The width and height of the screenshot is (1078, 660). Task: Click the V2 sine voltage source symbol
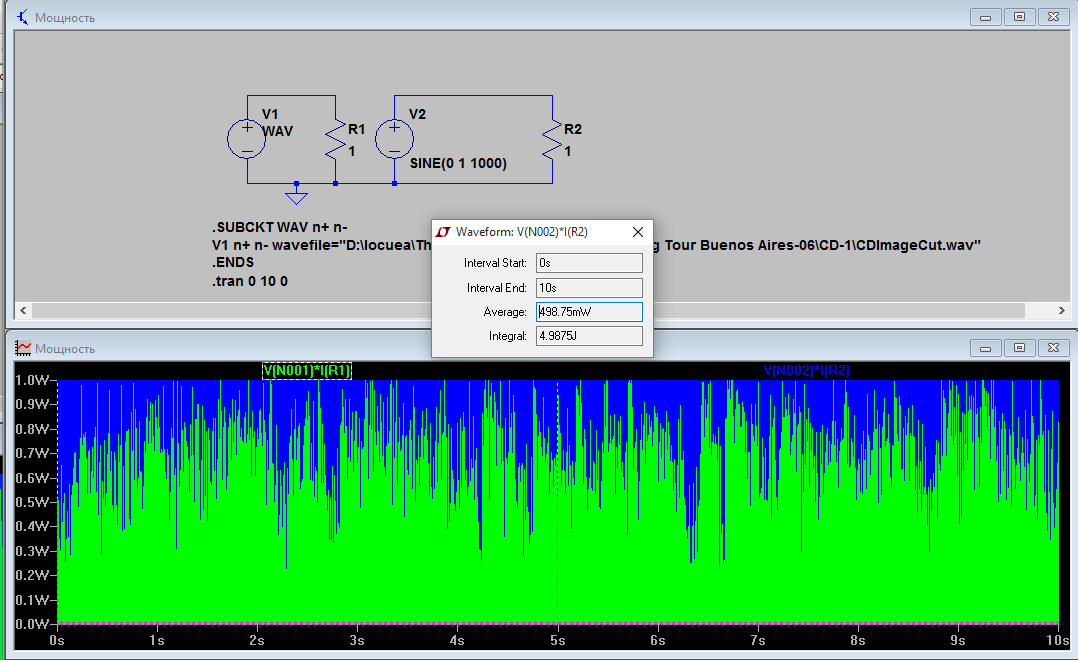(x=394, y=139)
